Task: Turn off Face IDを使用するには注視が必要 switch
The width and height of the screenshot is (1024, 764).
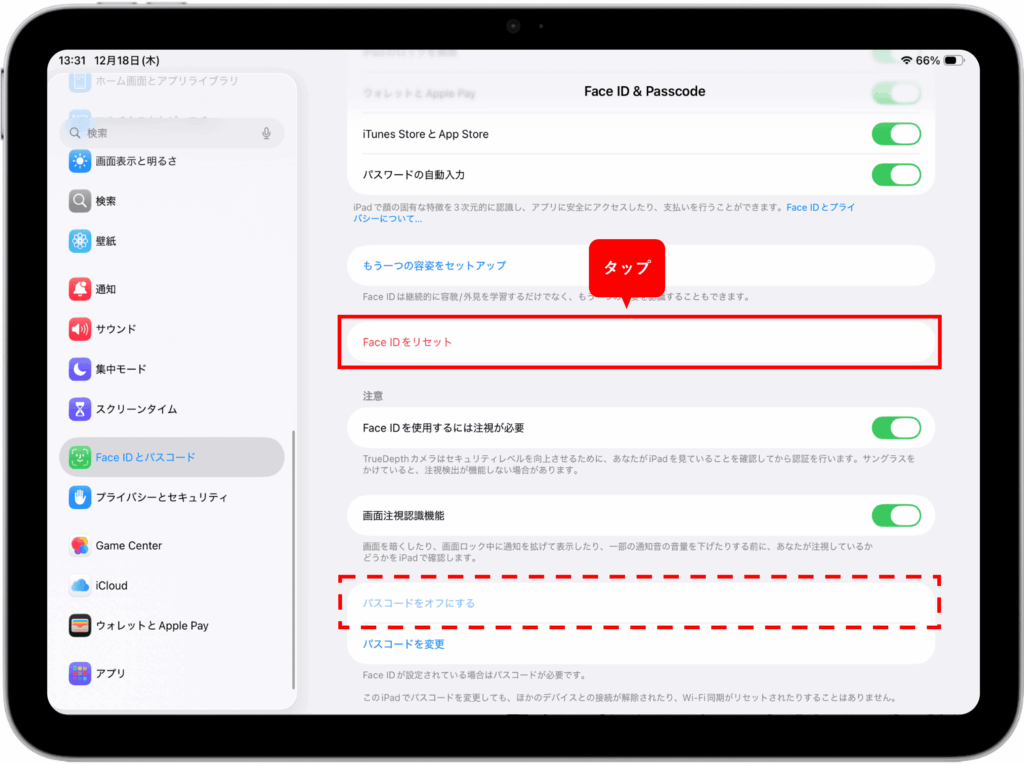Action: pyautogui.click(x=895, y=428)
